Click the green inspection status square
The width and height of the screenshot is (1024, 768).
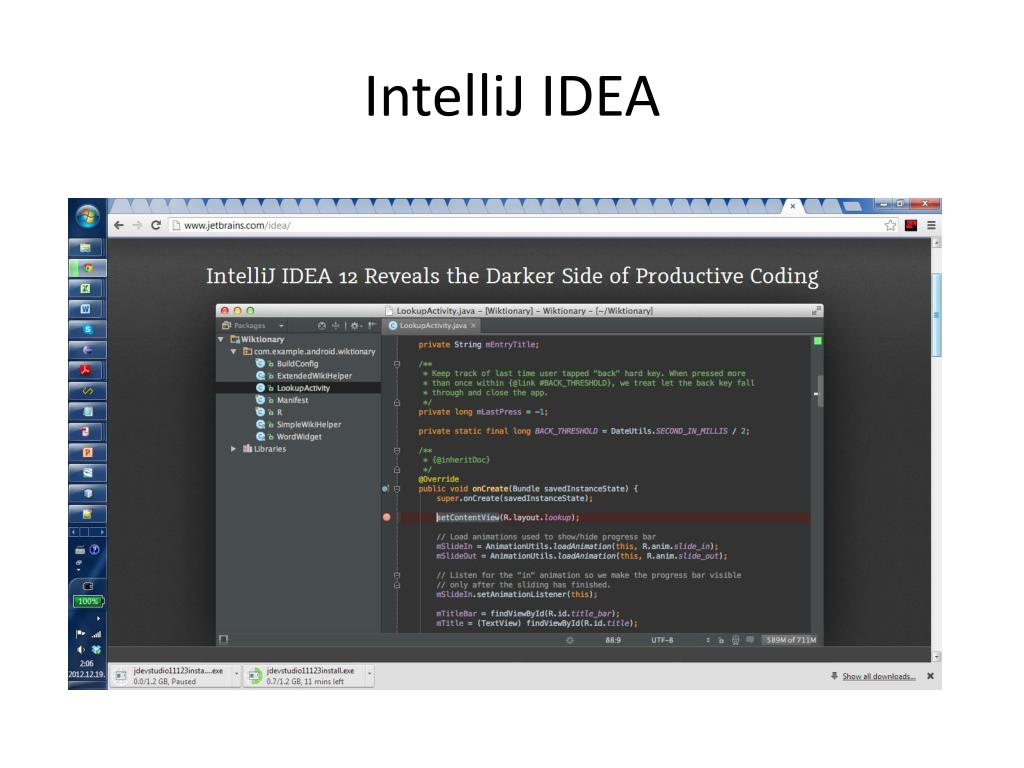[817, 341]
